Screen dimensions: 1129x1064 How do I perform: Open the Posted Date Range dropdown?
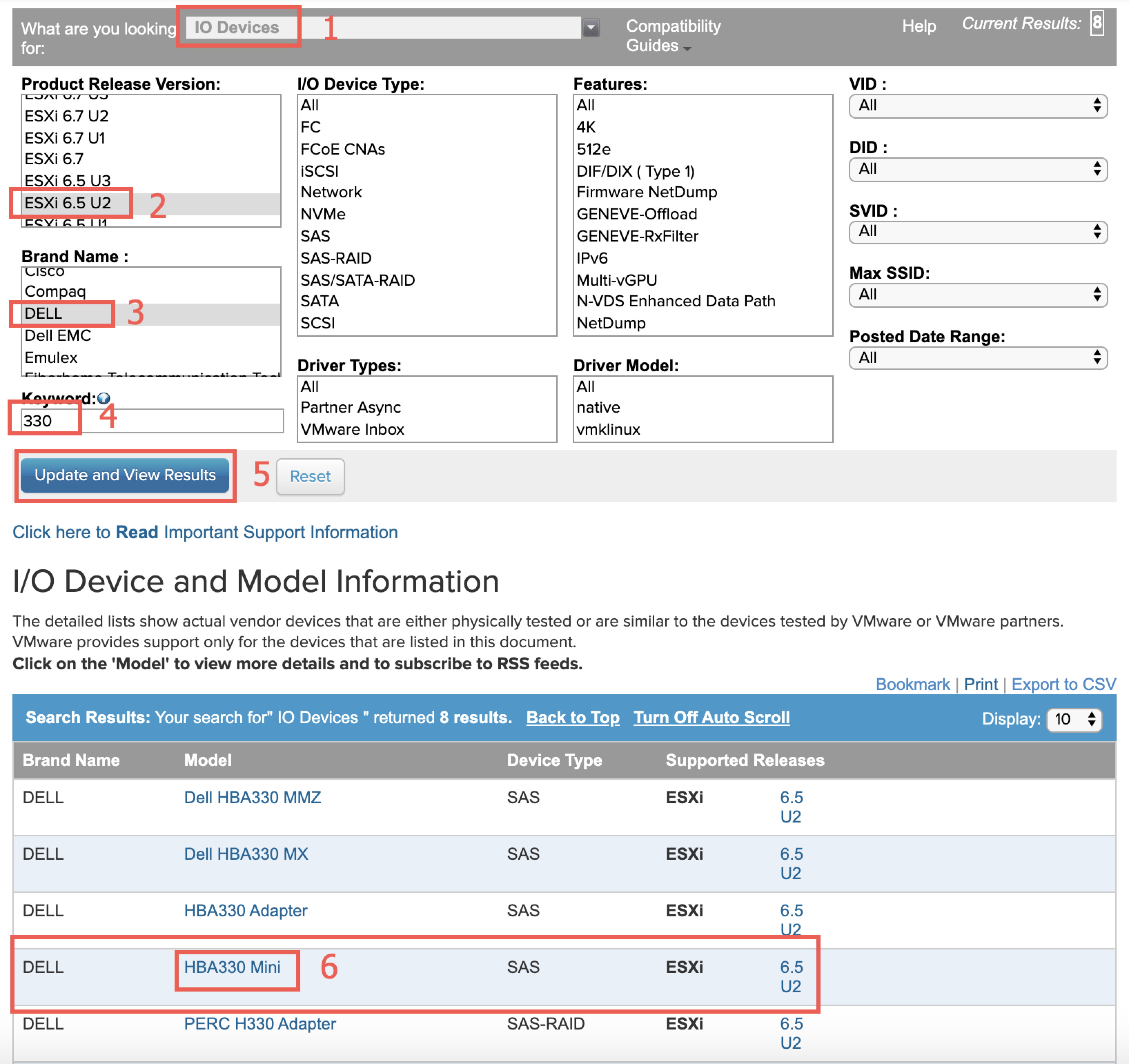click(x=978, y=358)
